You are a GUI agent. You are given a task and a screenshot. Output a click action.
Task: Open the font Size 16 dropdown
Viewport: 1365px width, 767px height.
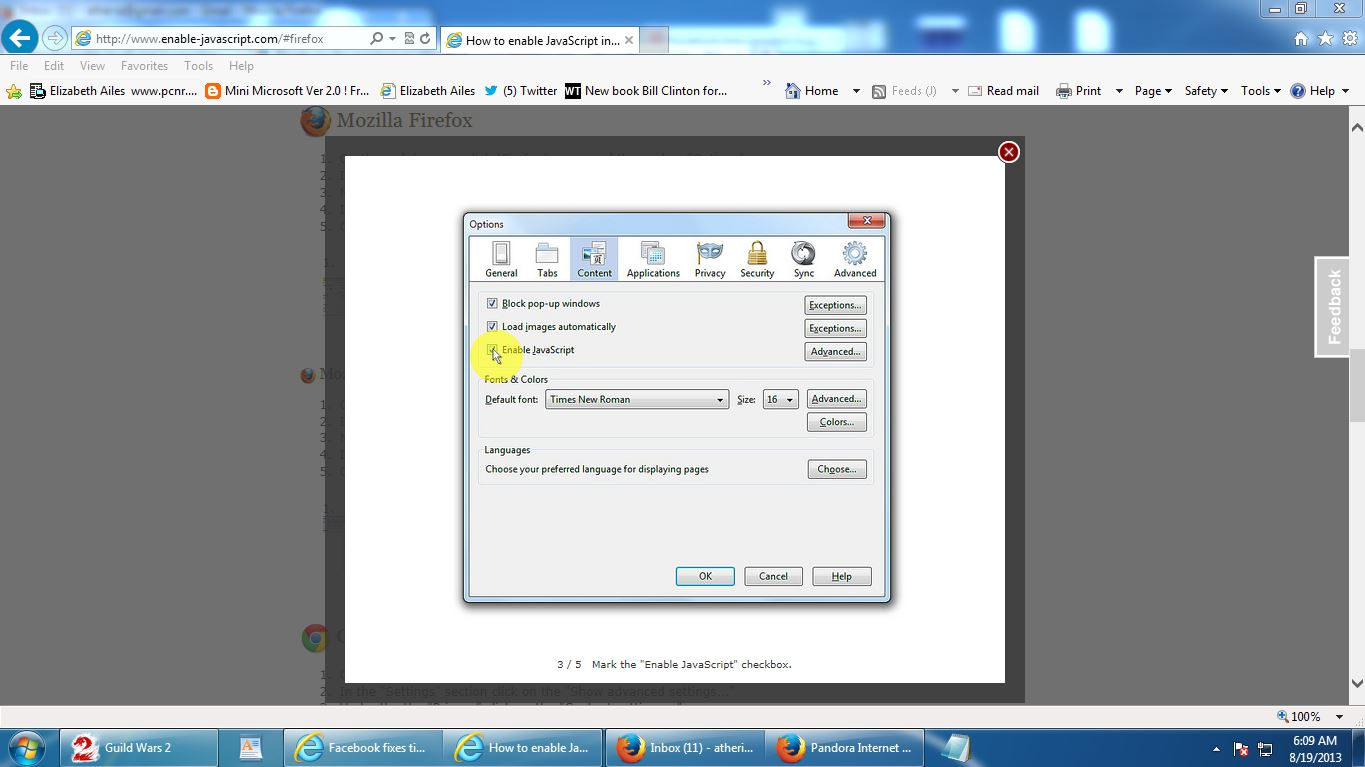(x=780, y=399)
